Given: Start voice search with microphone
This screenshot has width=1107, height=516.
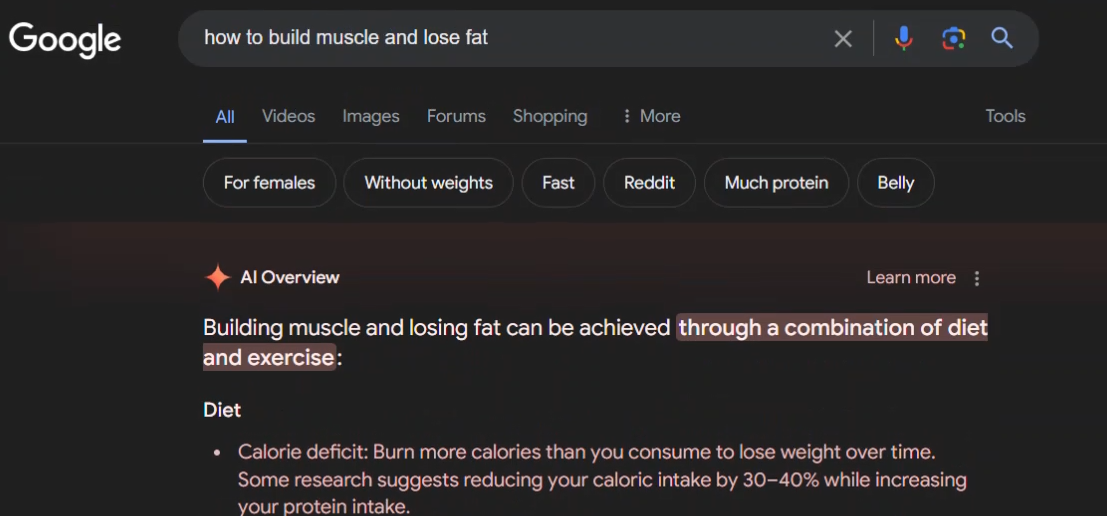Looking at the screenshot, I should (x=903, y=38).
